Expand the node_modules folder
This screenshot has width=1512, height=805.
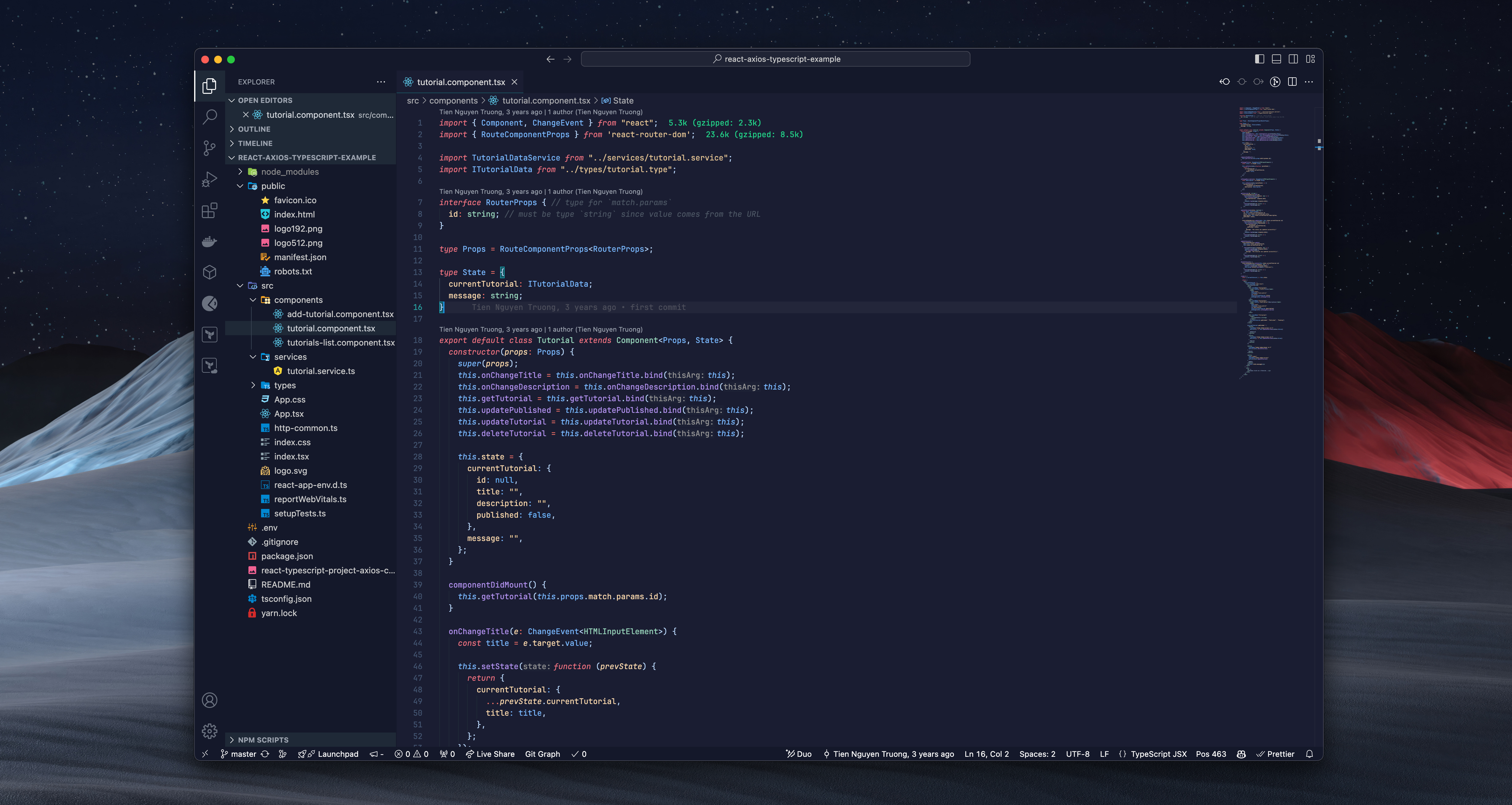290,171
